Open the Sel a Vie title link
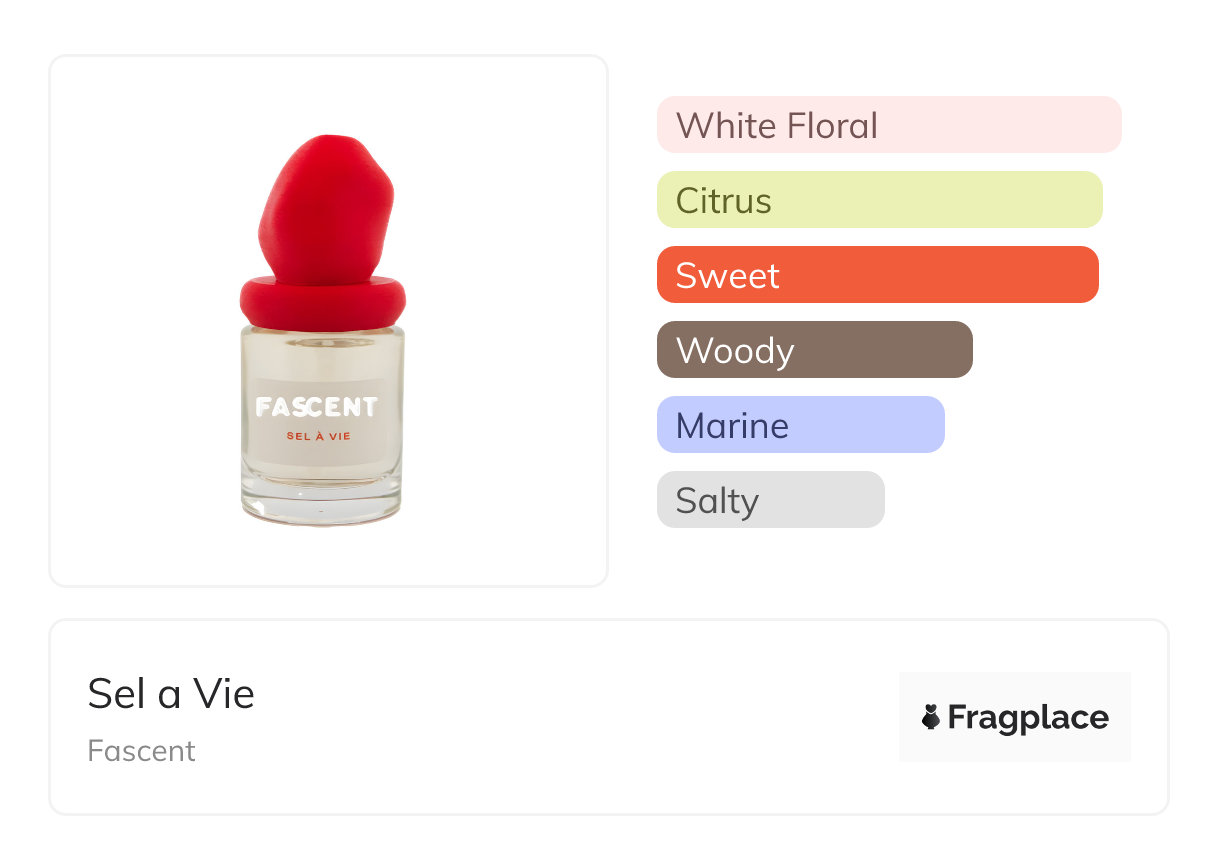Viewport: 1218px width, 864px height. 171,693
